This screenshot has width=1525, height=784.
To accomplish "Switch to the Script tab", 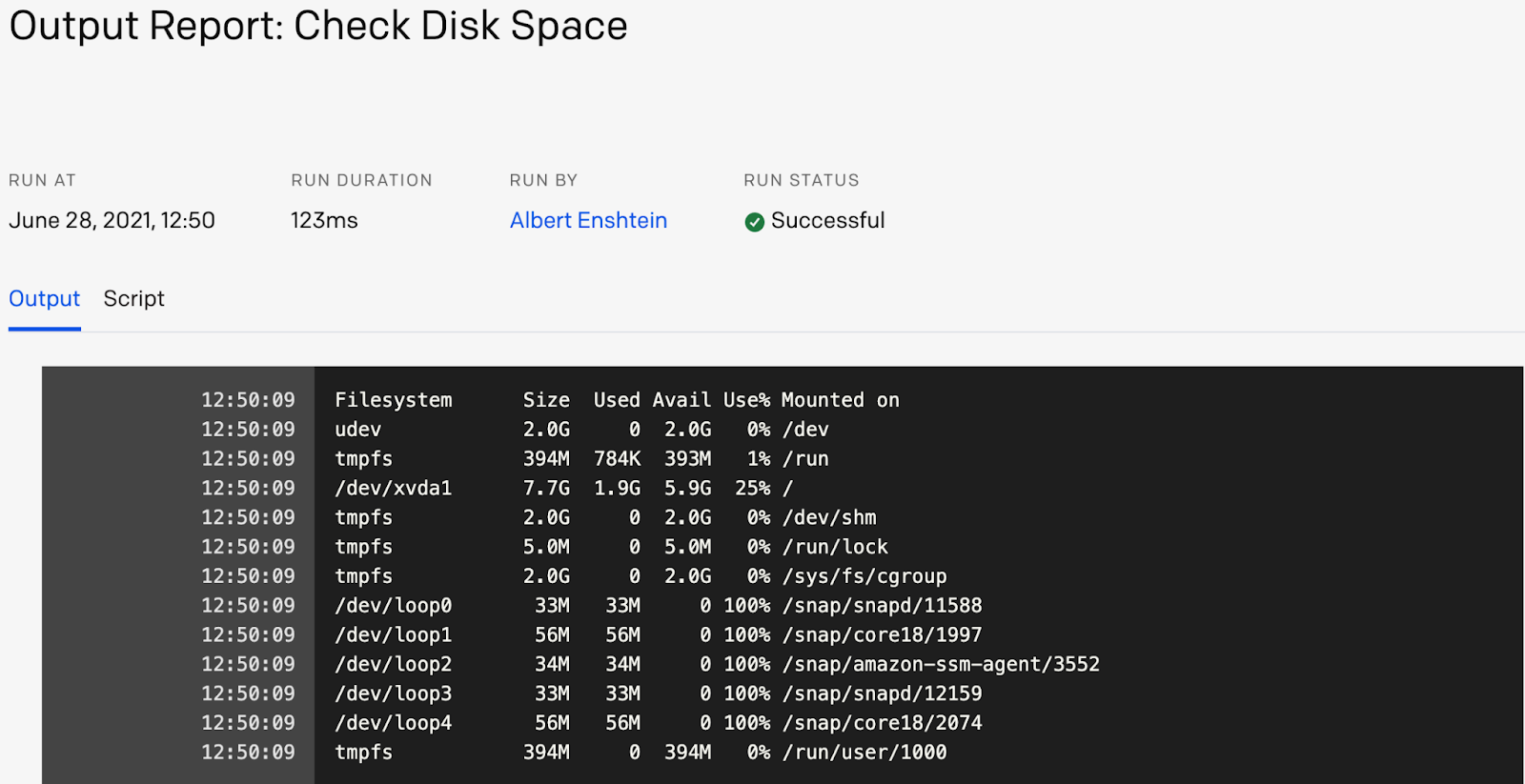I will click(x=134, y=299).
